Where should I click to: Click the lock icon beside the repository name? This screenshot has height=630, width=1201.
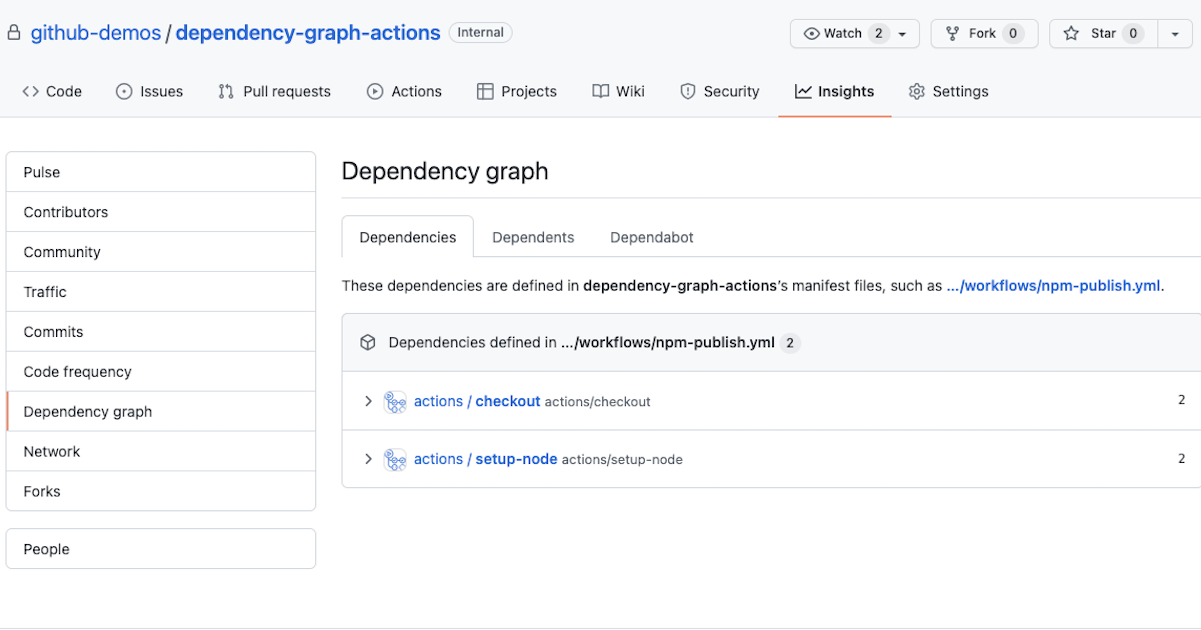click(13, 32)
